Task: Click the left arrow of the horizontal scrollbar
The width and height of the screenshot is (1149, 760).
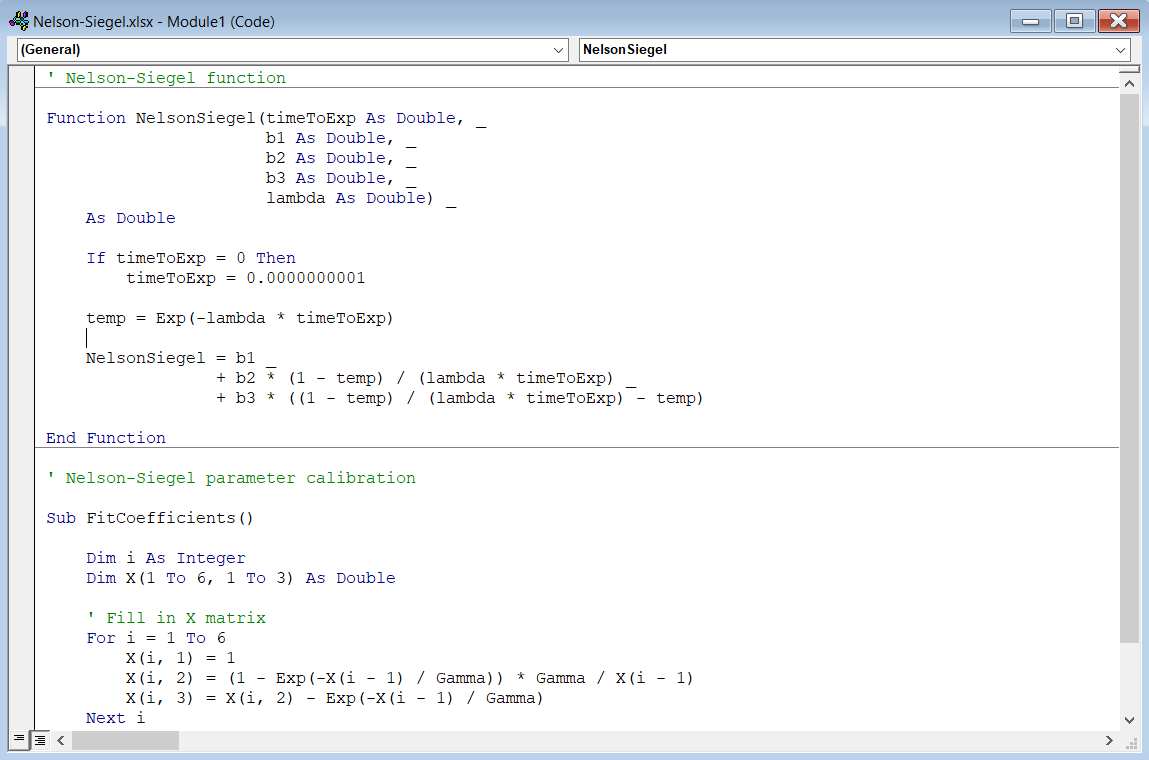Action: 60,740
